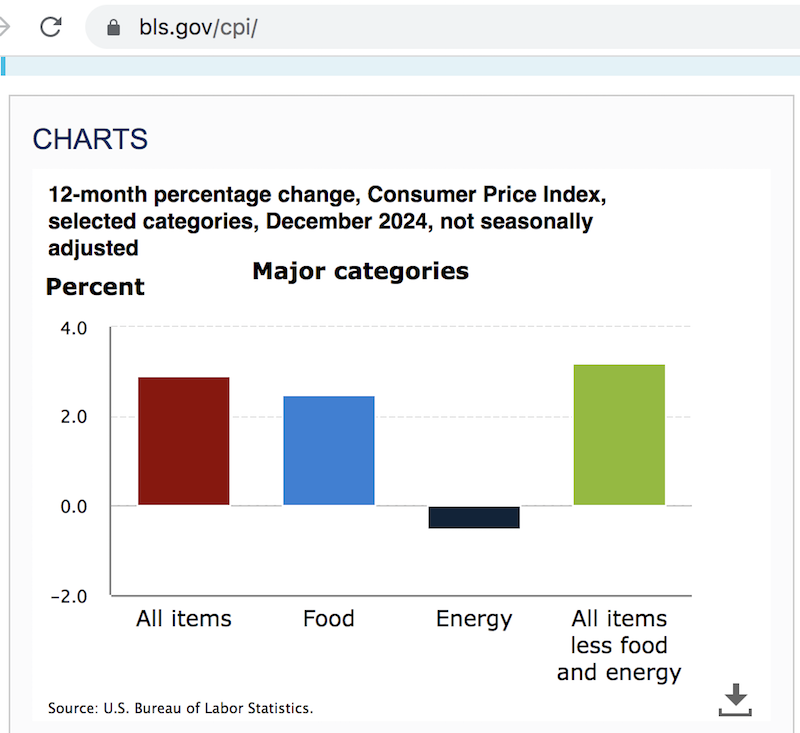
Task: Click the refresh icon next to the URL bar
Action: [x=50, y=26]
